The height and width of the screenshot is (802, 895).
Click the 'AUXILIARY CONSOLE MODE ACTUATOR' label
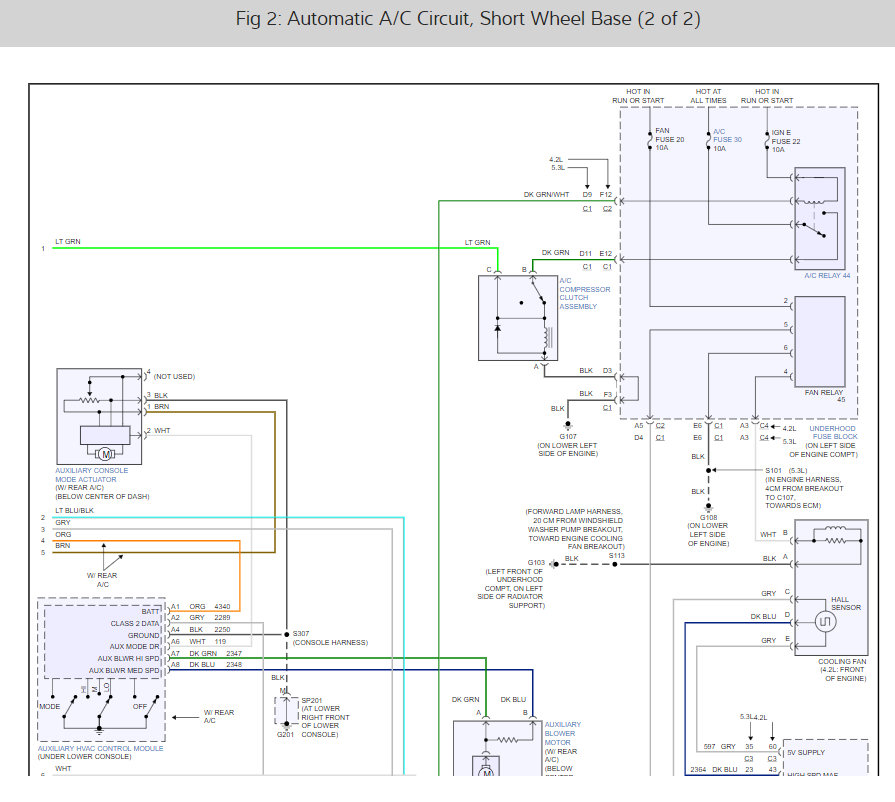[x=91, y=475]
